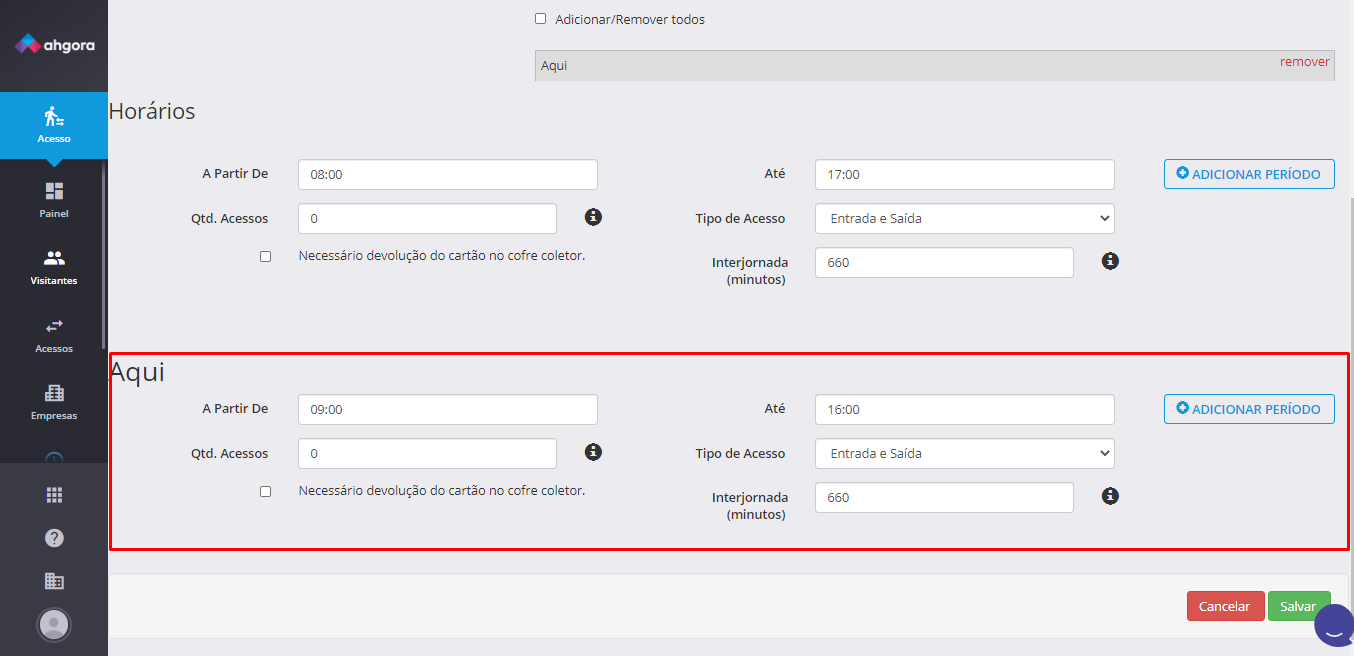This screenshot has height=656, width=1354.
Task: Show info for Qtd. Acessos in Horários
Action: click(593, 216)
